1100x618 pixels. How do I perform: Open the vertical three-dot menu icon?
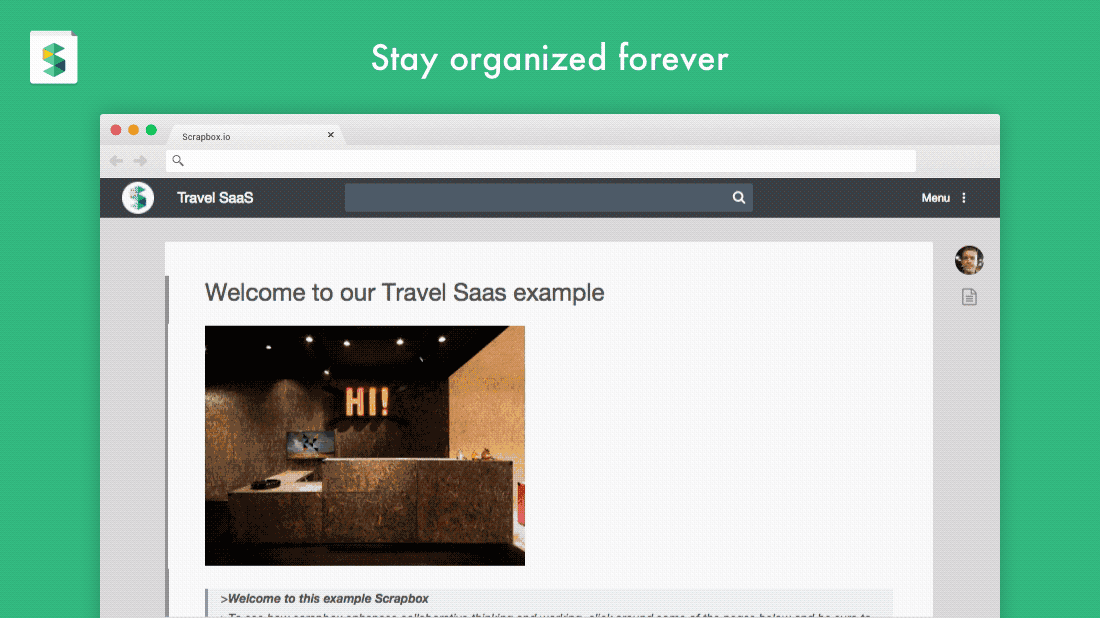click(964, 198)
